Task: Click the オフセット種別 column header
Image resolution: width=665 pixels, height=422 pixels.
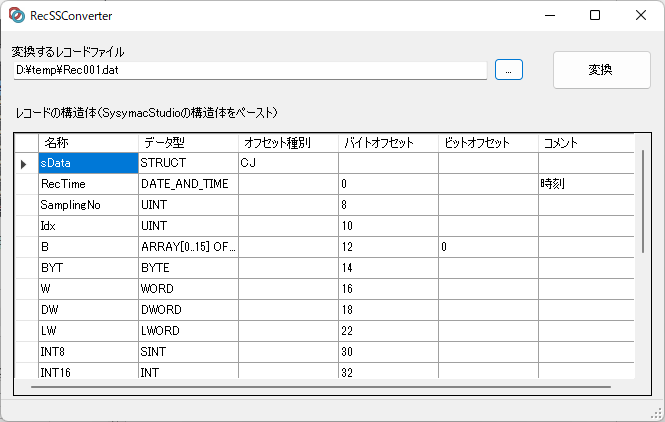Action: (x=287, y=143)
